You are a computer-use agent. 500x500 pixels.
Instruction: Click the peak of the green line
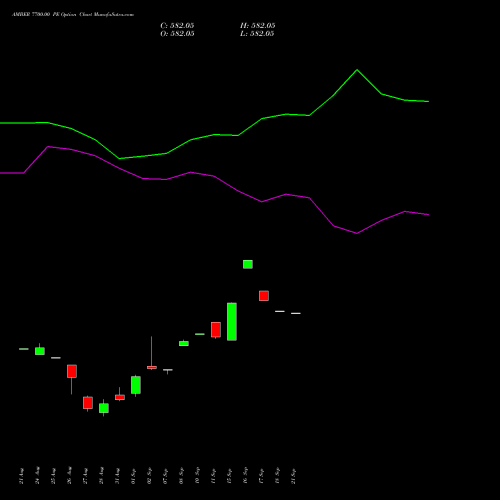(357, 70)
